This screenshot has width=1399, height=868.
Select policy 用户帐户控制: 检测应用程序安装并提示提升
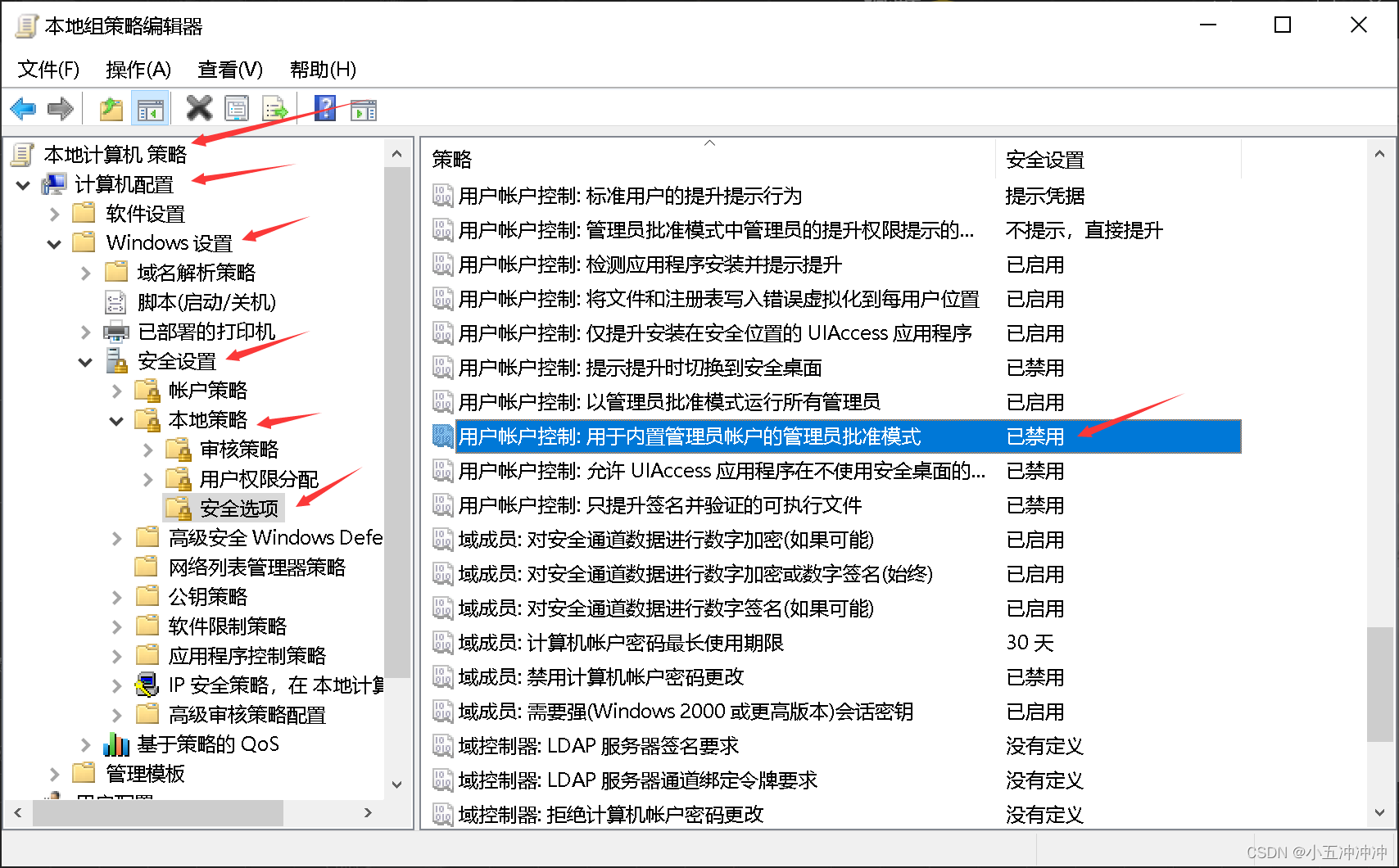[x=650, y=264]
